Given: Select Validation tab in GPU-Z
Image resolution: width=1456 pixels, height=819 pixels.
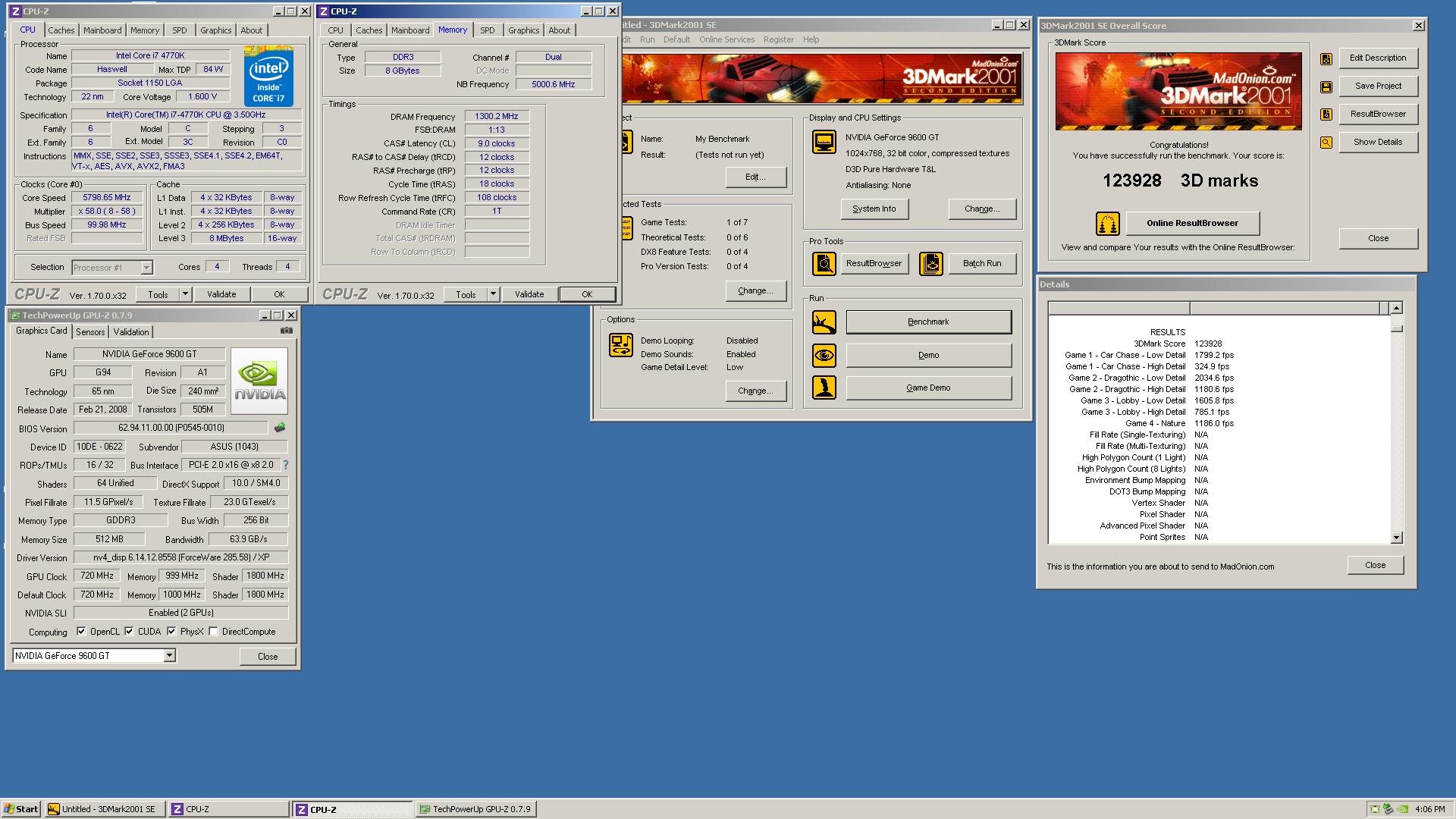Looking at the screenshot, I should tap(131, 332).
